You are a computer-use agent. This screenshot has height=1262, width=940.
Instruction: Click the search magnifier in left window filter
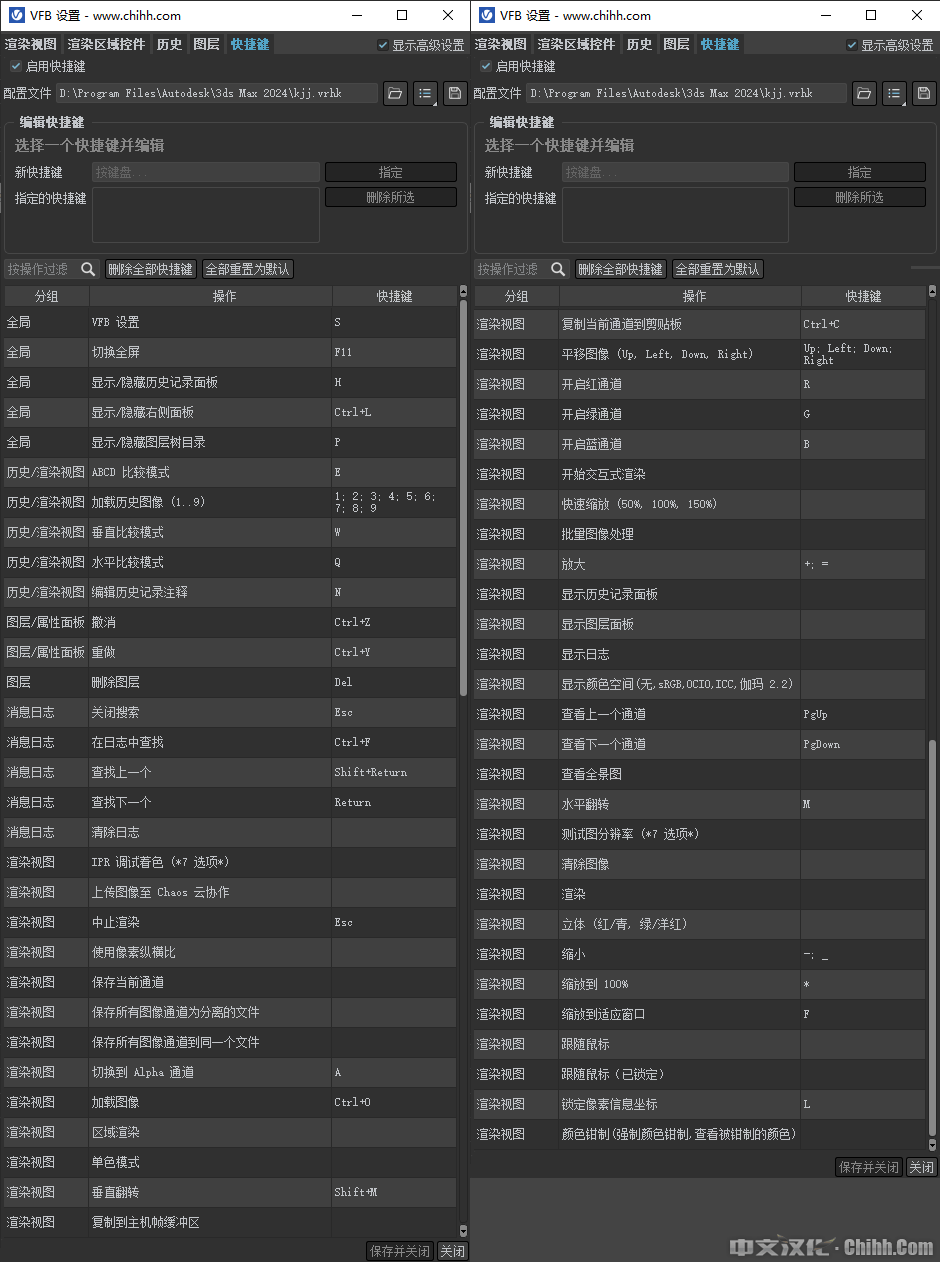click(88, 269)
